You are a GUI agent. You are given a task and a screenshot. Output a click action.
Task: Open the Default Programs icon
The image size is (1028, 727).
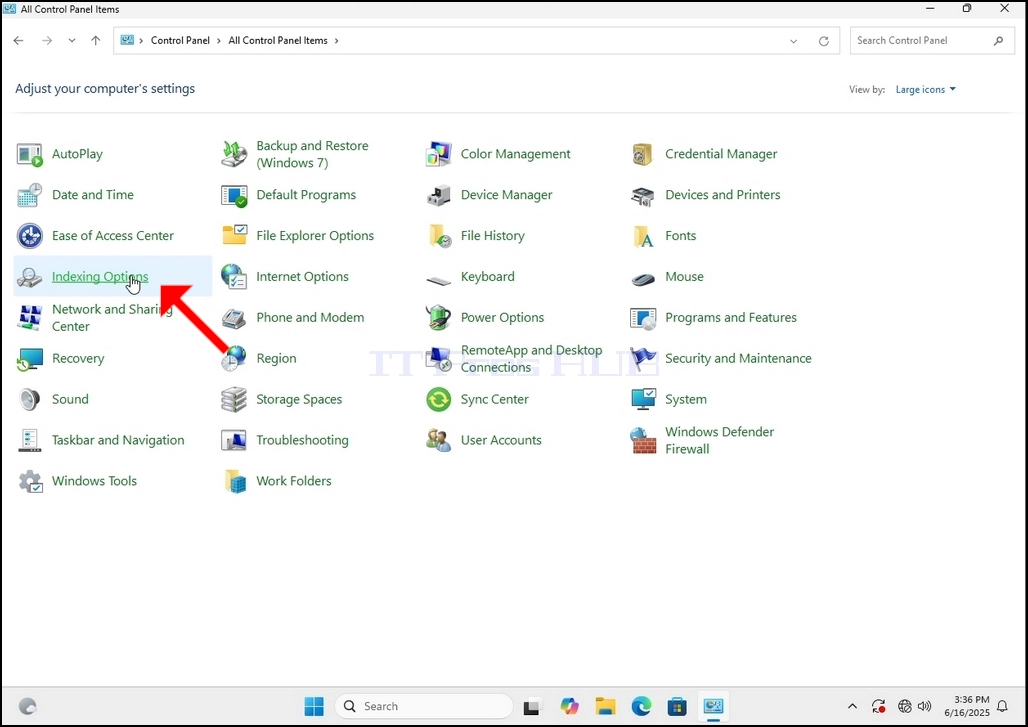(234, 195)
